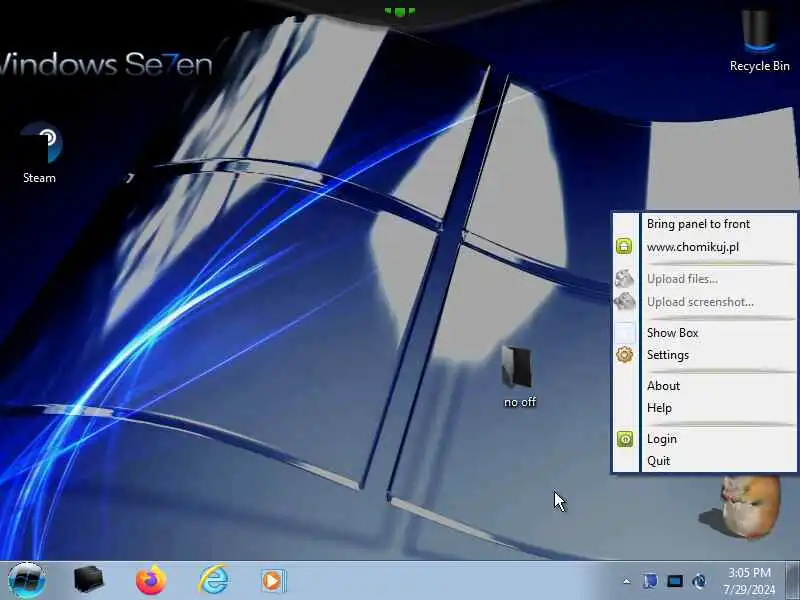Click the orange gear icon beside Settings
This screenshot has height=600, width=800.
coord(624,355)
